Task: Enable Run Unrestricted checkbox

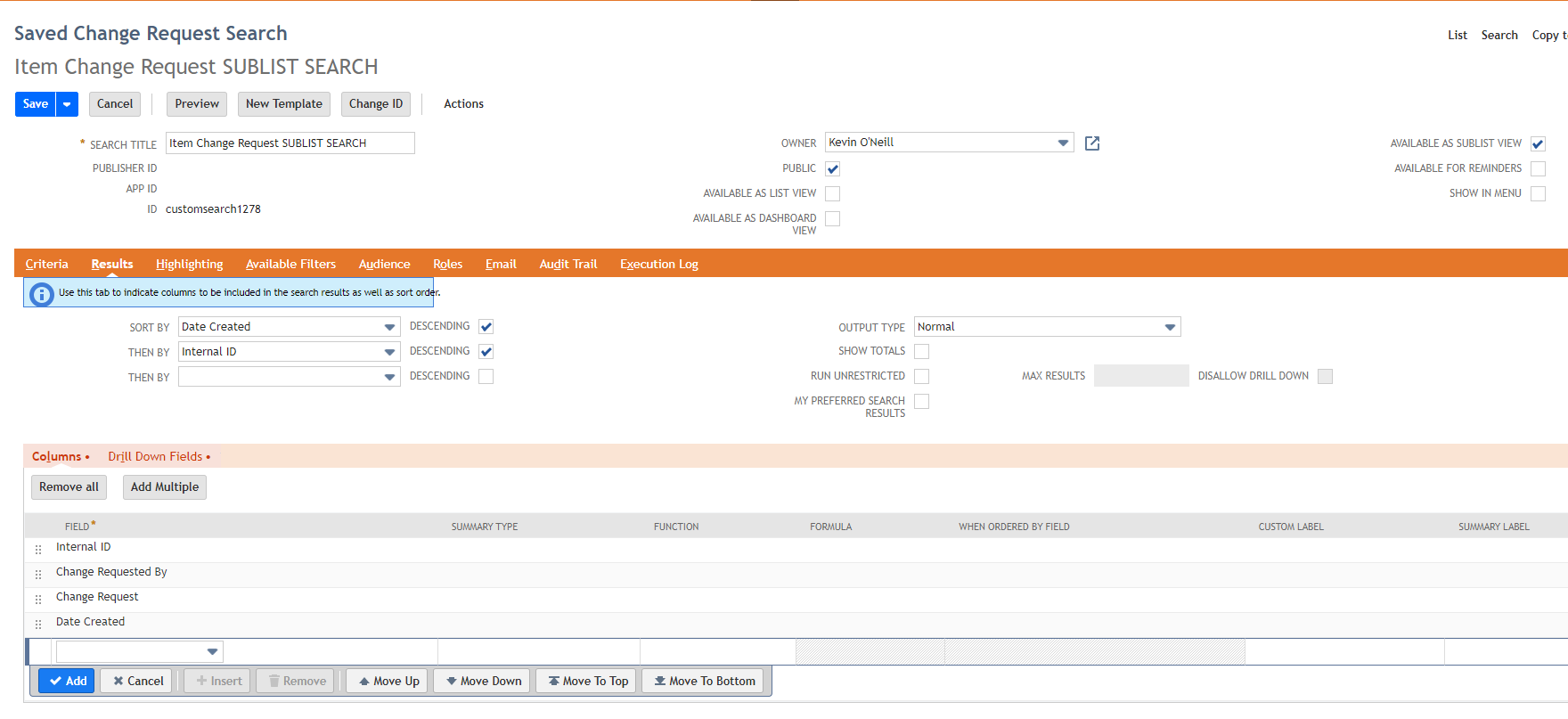Action: point(922,377)
